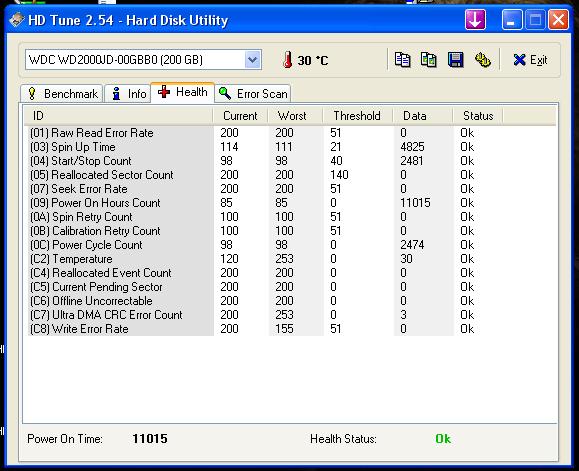Switch to the Error Scan tab
Image resolution: width=579 pixels, height=471 pixels.
click(x=253, y=94)
